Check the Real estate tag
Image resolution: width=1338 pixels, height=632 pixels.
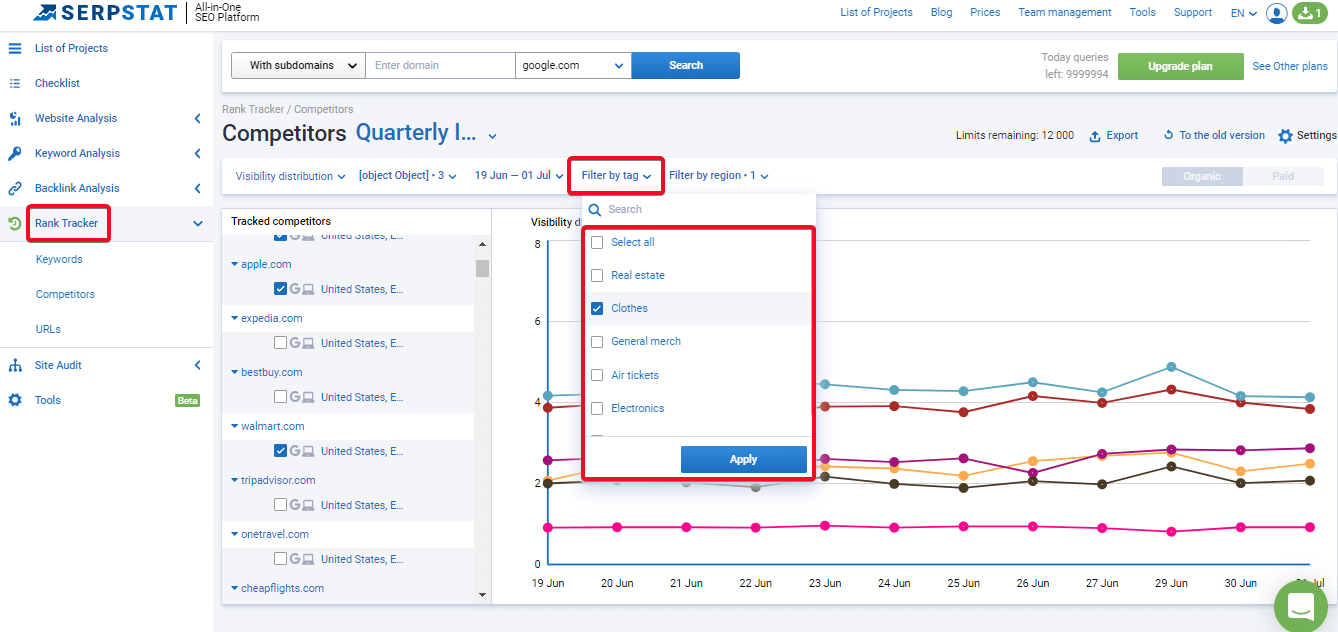click(x=597, y=275)
